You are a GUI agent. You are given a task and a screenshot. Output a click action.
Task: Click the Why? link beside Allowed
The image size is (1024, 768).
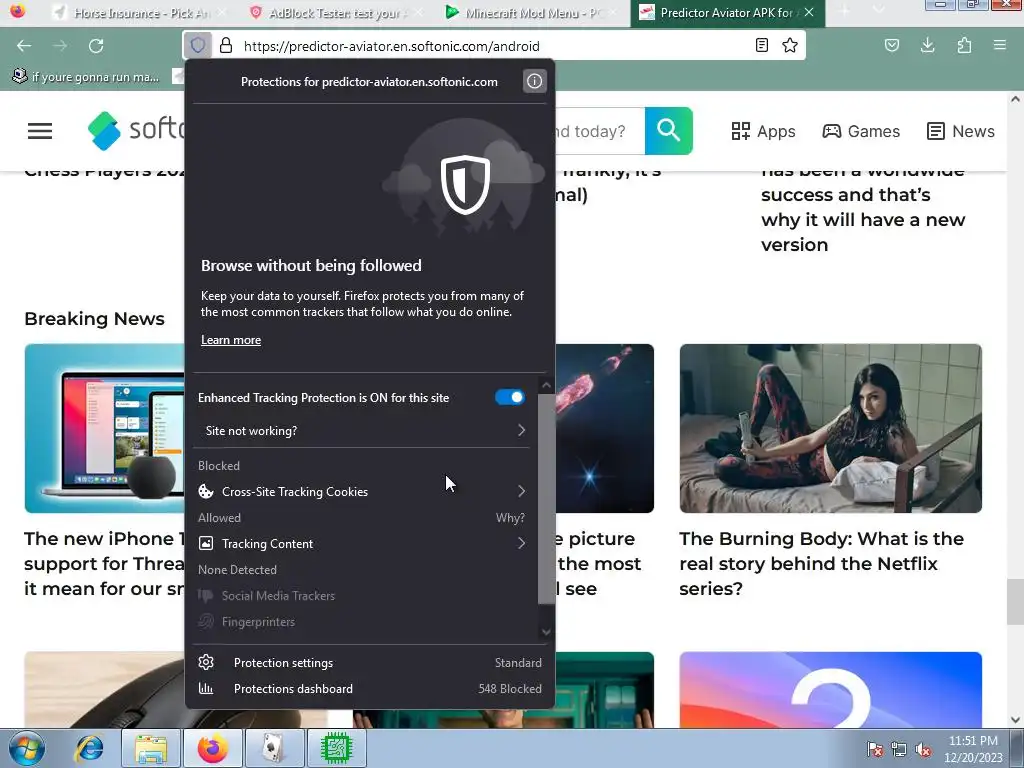coord(510,518)
